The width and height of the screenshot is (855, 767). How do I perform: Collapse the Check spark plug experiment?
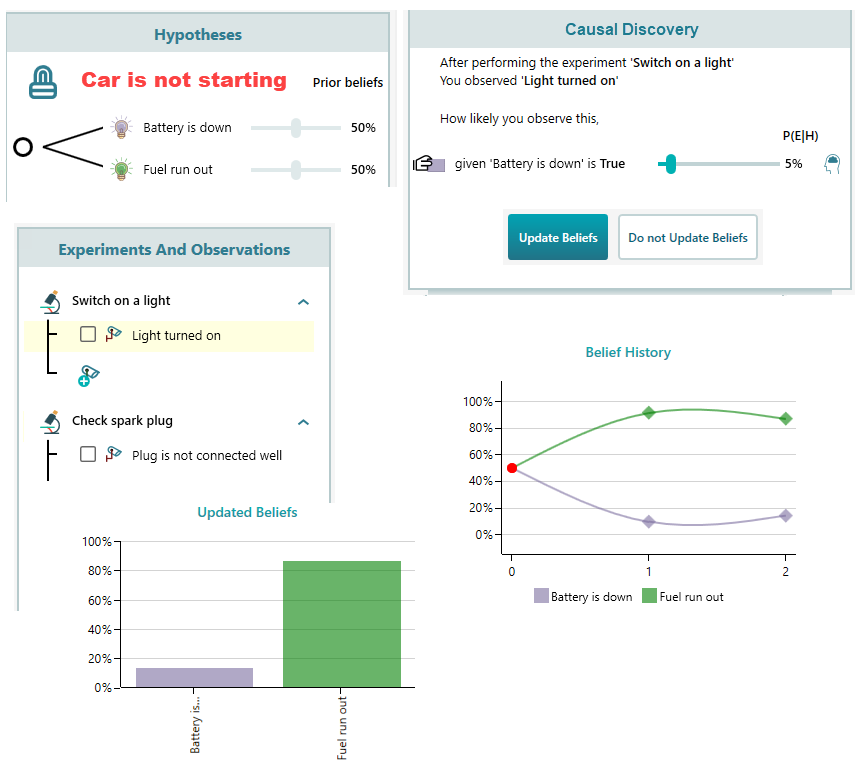tap(304, 422)
